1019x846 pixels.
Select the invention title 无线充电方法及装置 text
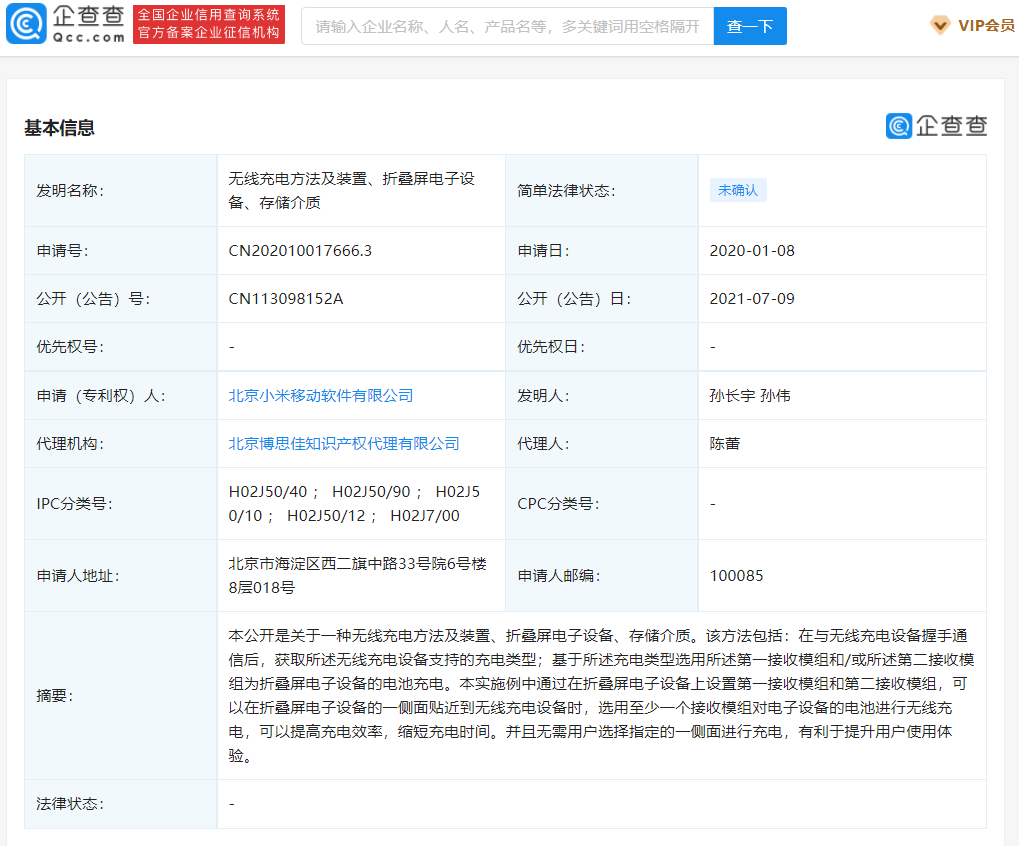(298, 179)
